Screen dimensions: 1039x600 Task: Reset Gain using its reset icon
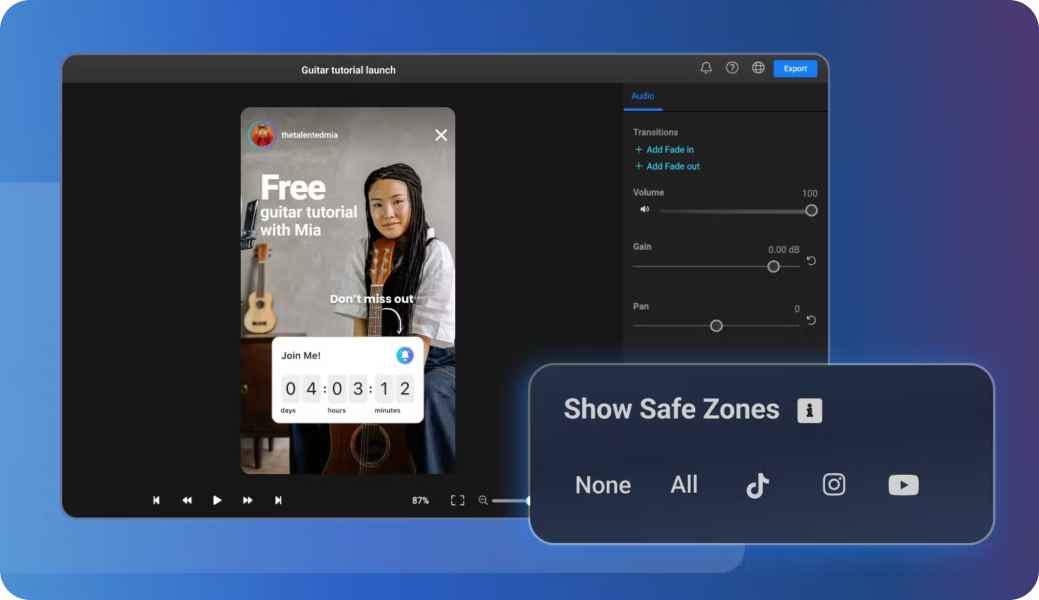tap(810, 261)
